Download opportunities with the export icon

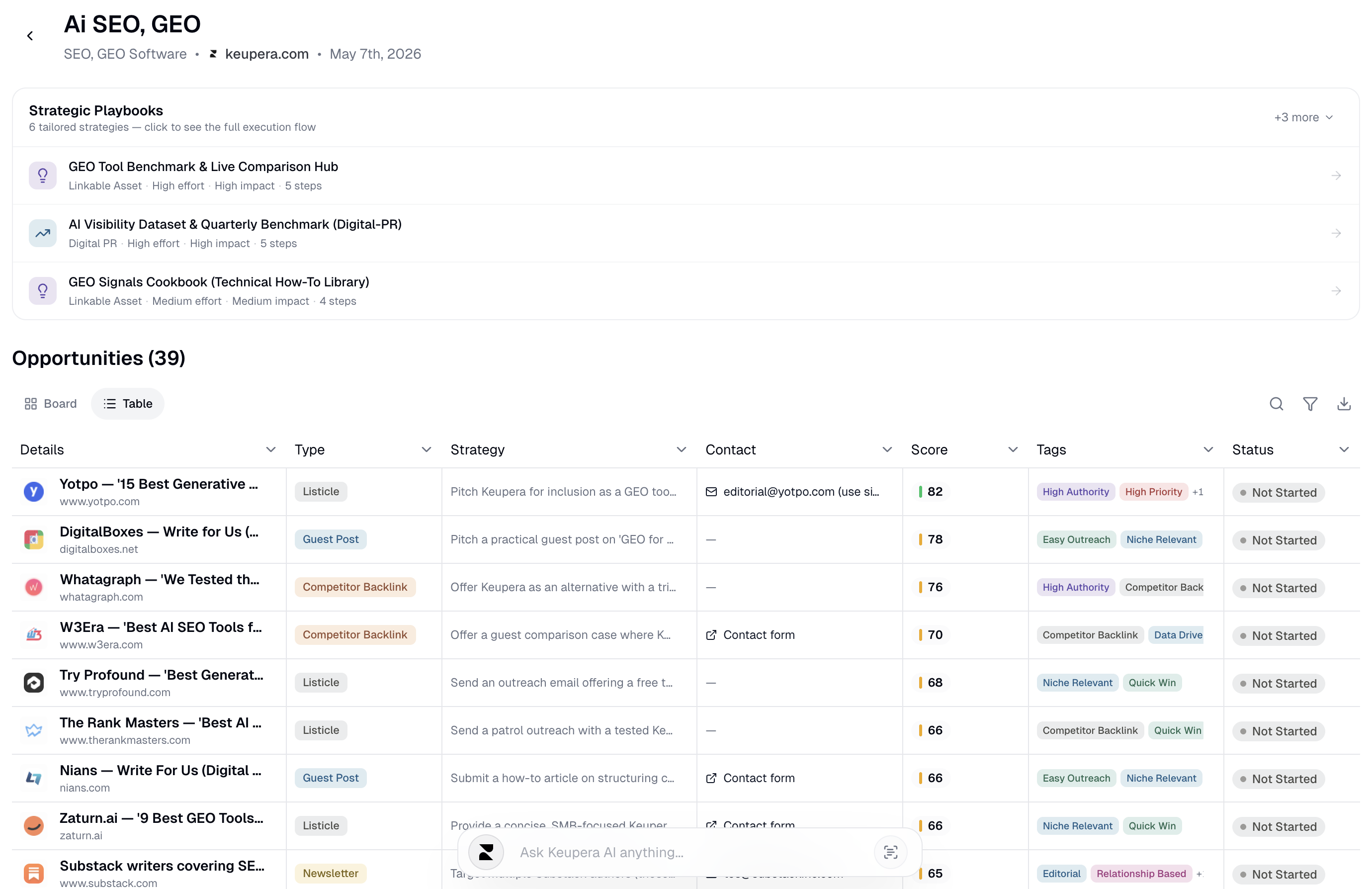(x=1344, y=404)
